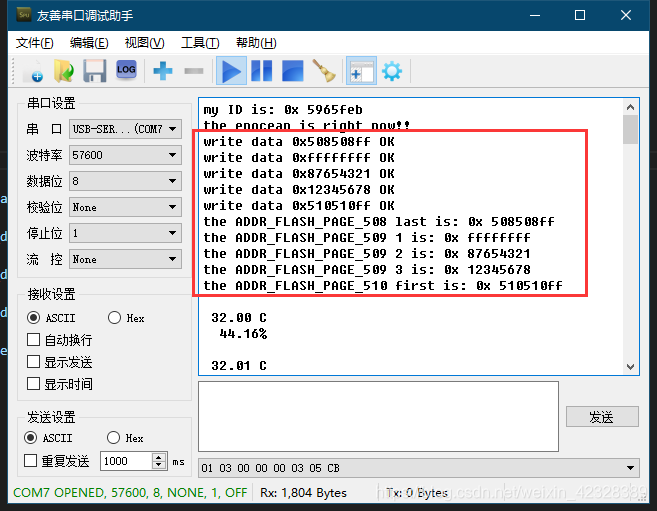Open the 数据位 dropdown showing 8

tap(125, 181)
